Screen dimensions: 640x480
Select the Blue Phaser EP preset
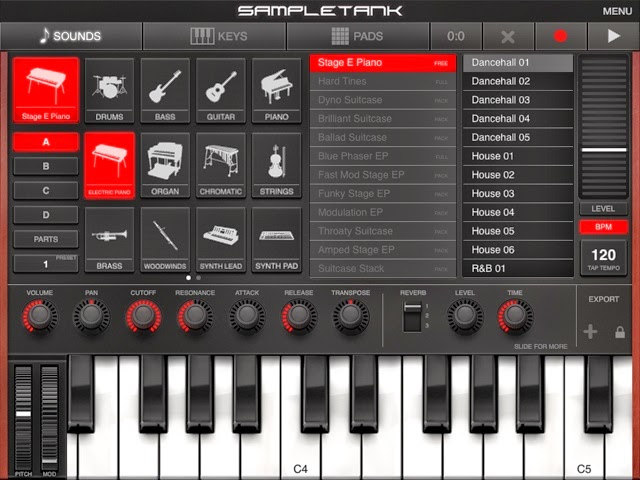(x=383, y=156)
